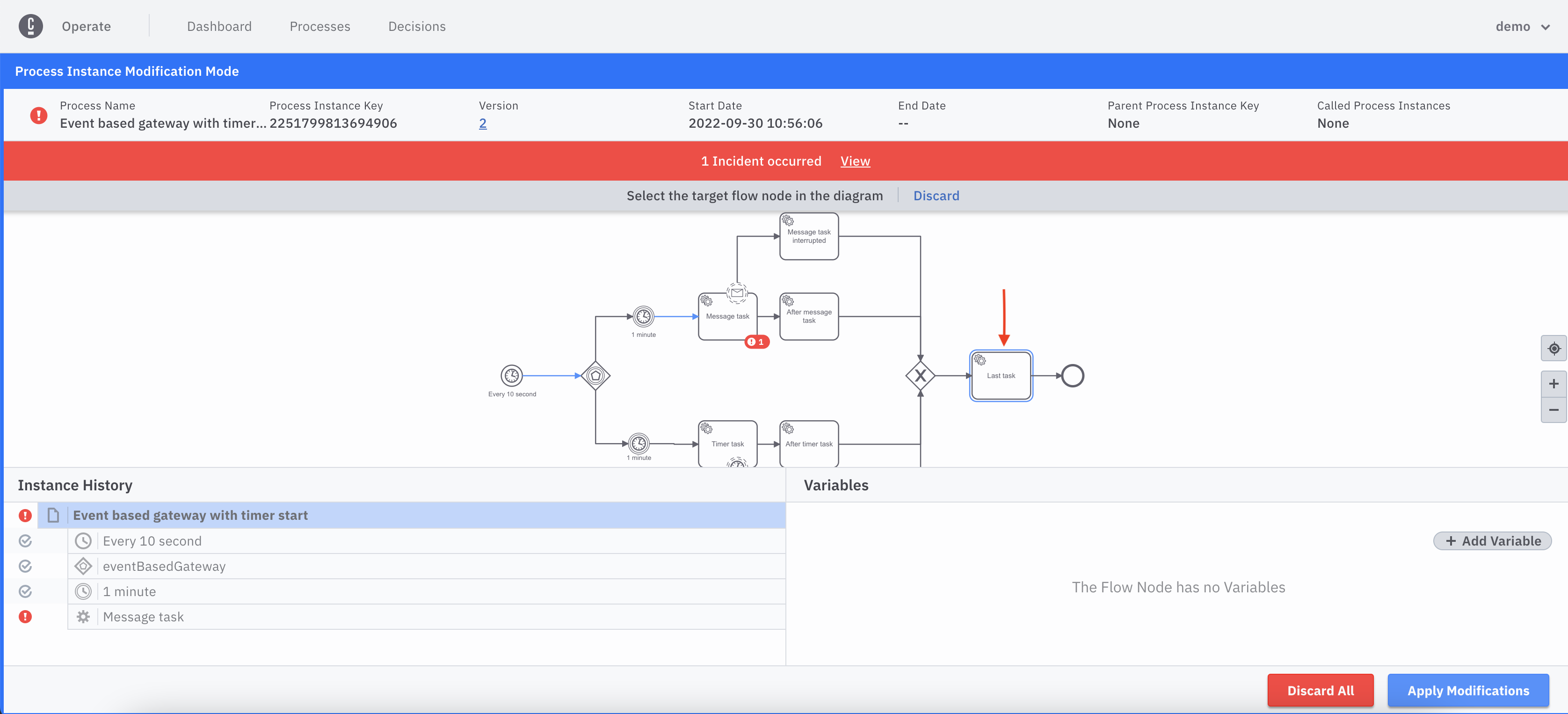Click the Camunda Operate logo
Image resolution: width=1568 pixels, height=714 pixels.
(x=31, y=26)
